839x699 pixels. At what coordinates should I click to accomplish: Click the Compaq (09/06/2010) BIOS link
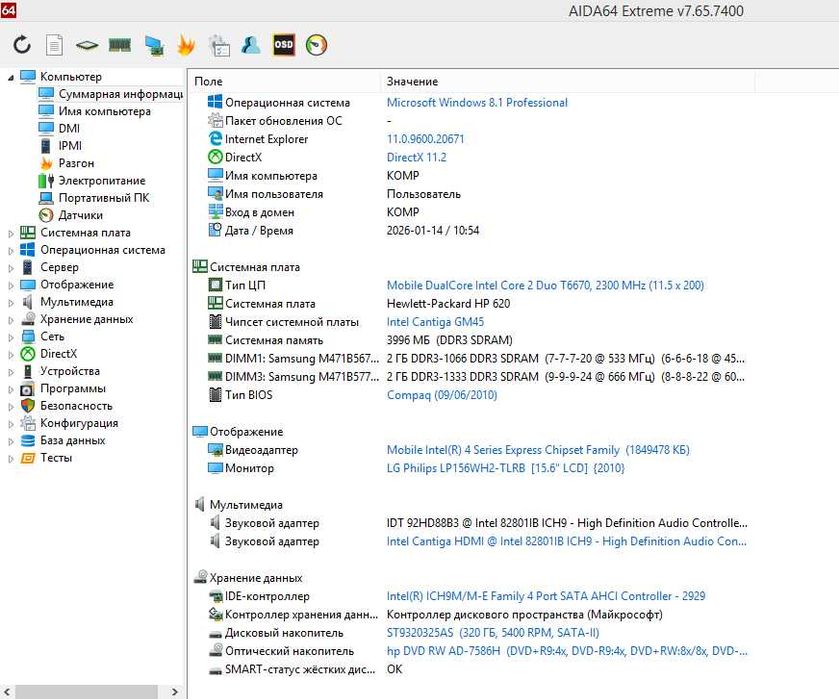[442, 395]
